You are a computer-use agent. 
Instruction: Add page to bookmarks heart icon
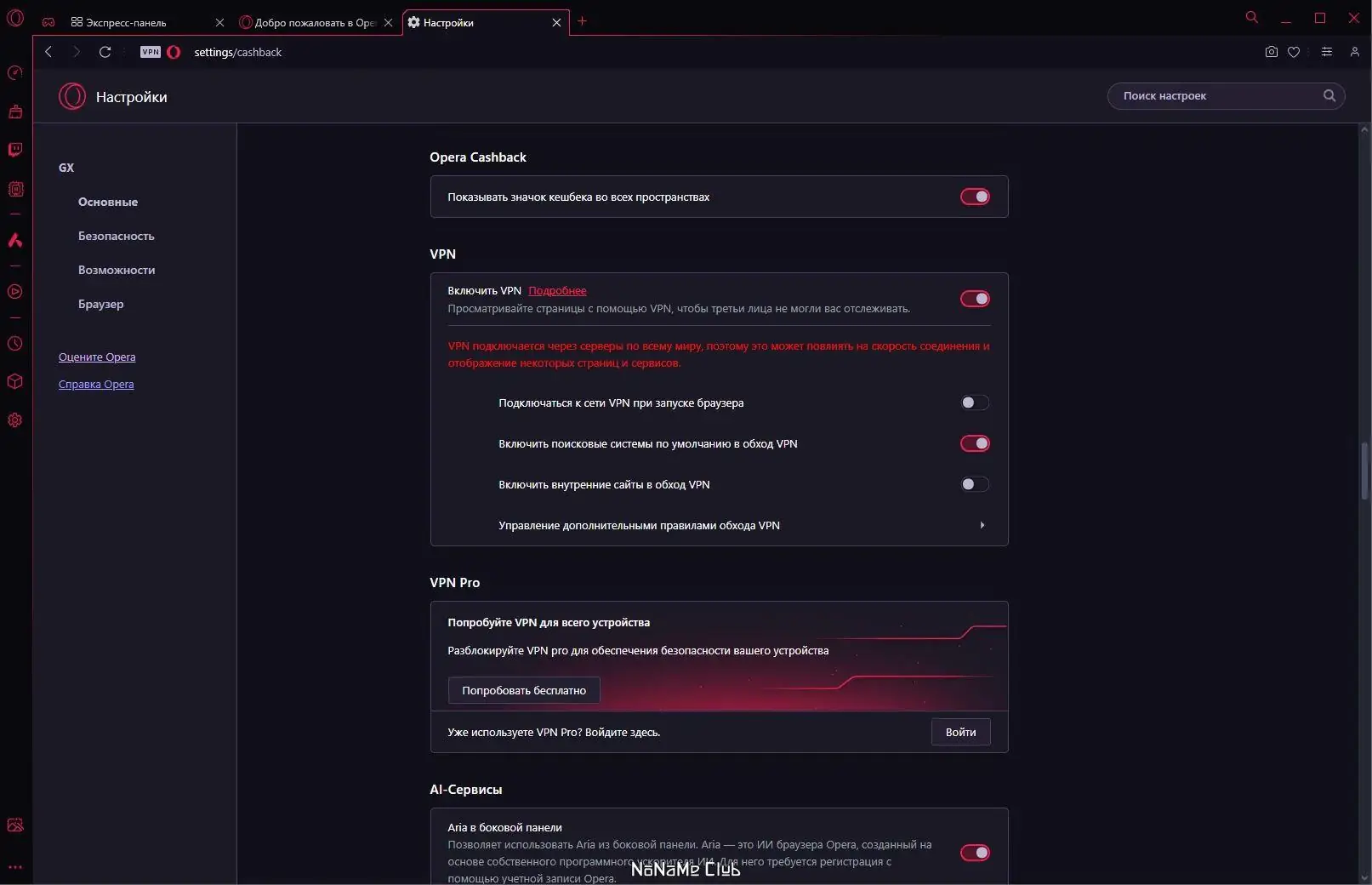pyautogui.click(x=1294, y=52)
